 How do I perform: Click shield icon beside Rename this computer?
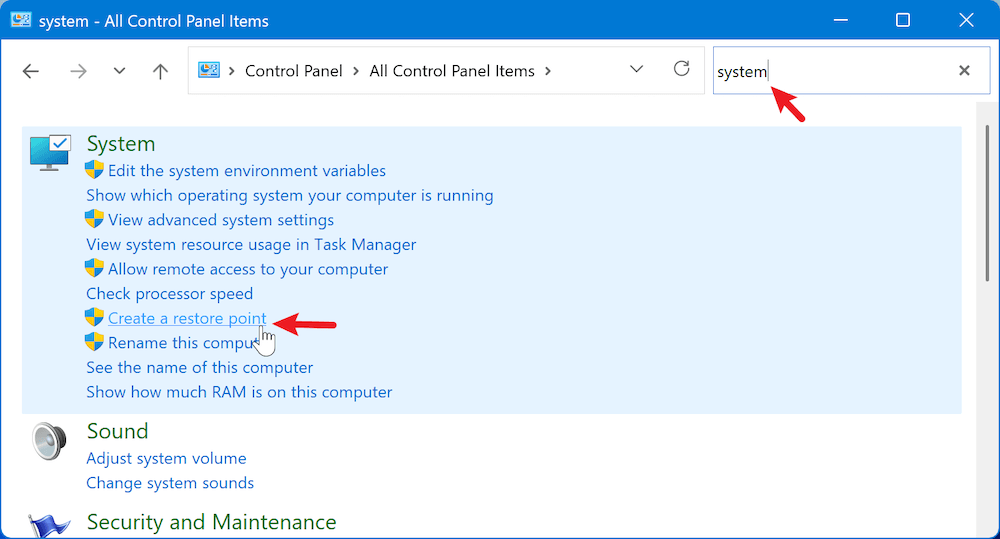pos(94,341)
